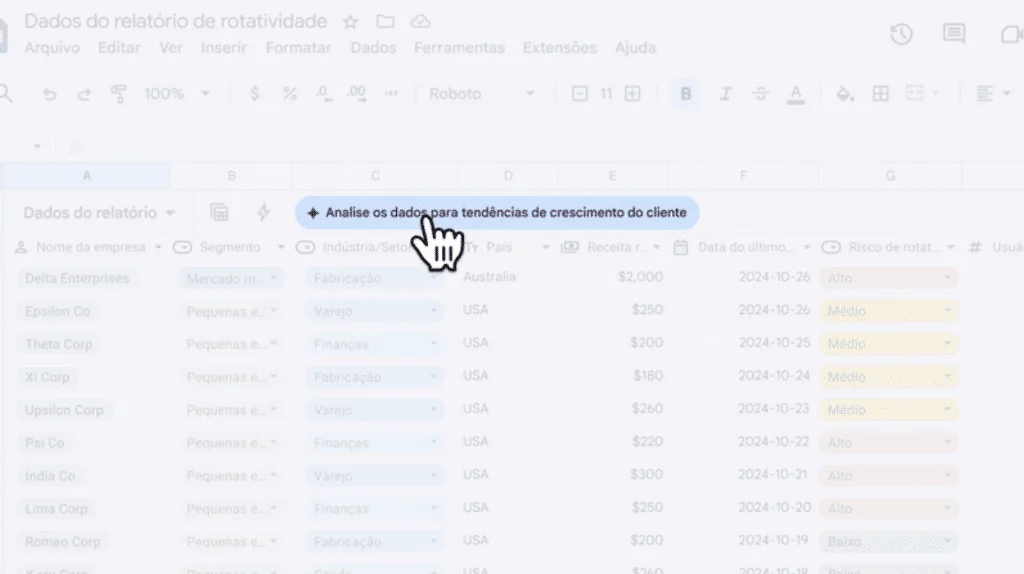
Task: Star the document title
Action: pyautogui.click(x=351, y=22)
